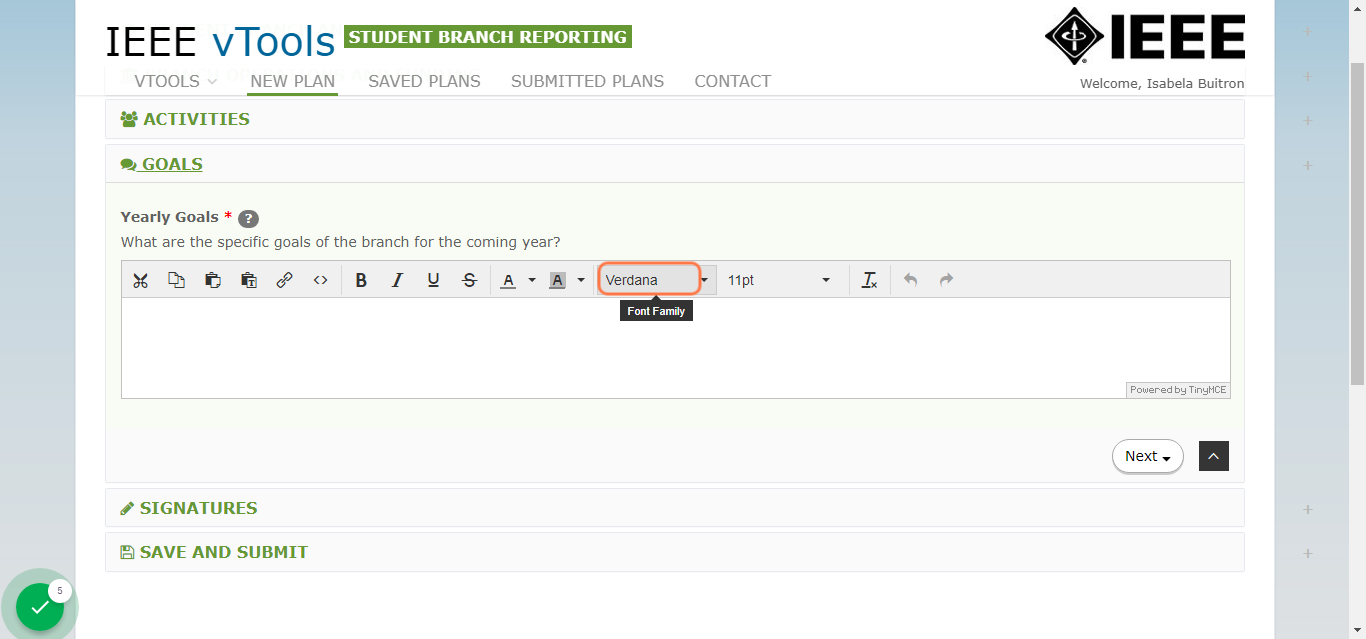1366x639 pixels.
Task: Open the Verdana font family dropdown
Action: point(656,280)
